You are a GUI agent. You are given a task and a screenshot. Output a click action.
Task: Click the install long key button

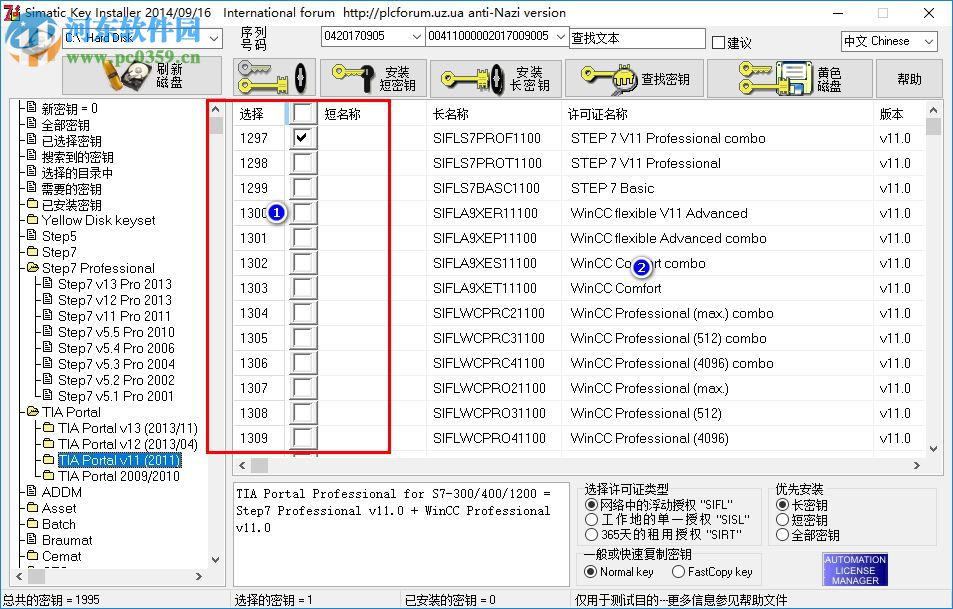(x=495, y=78)
